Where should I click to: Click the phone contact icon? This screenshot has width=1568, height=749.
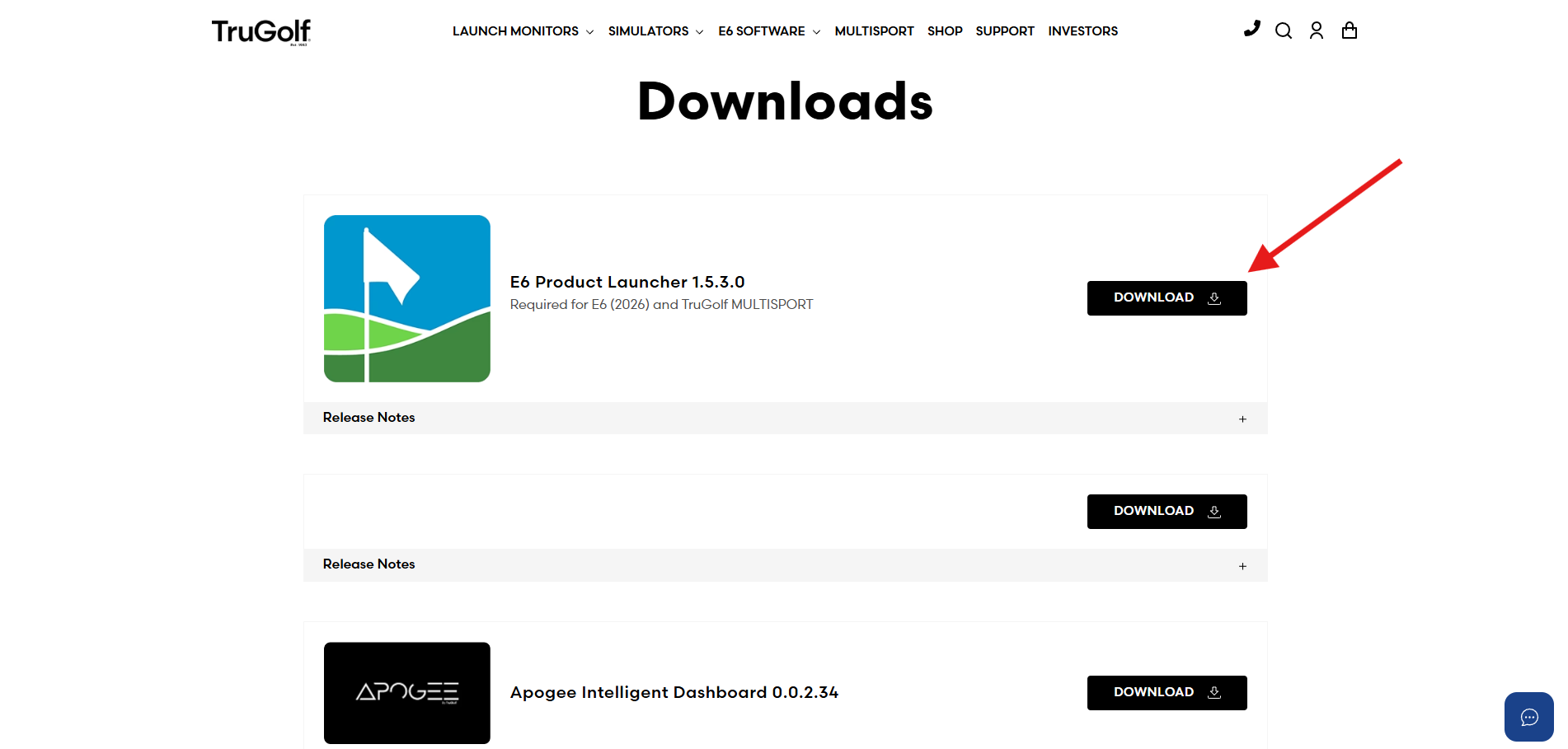coord(1251,29)
